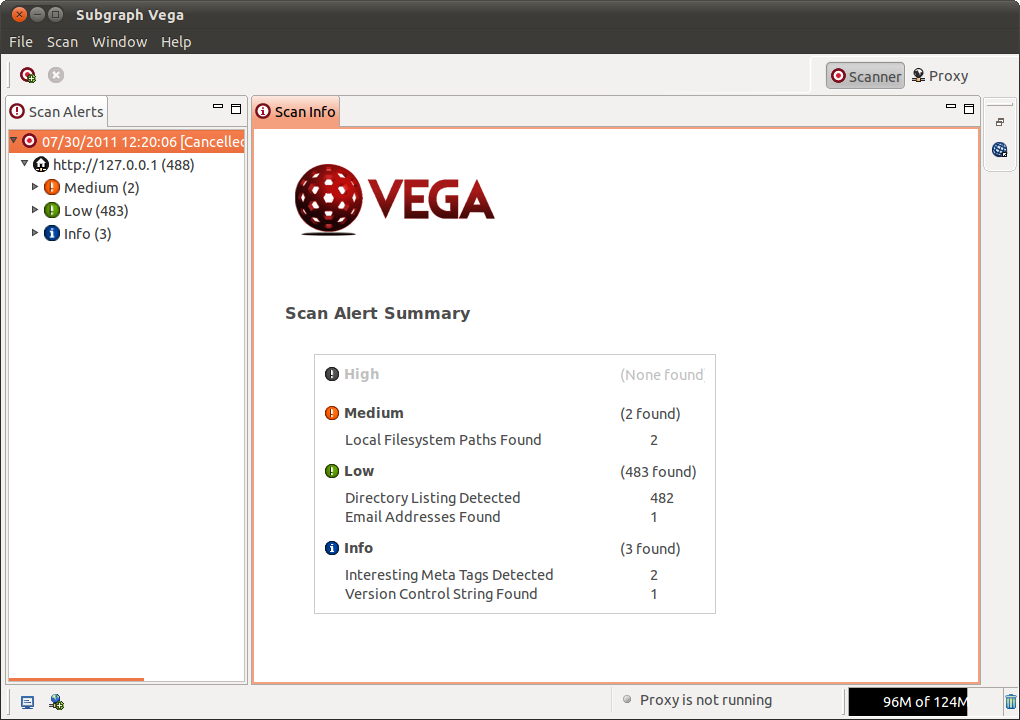Click the restore icon in right sidebar
The width and height of the screenshot is (1020, 720).
coord(1000,122)
